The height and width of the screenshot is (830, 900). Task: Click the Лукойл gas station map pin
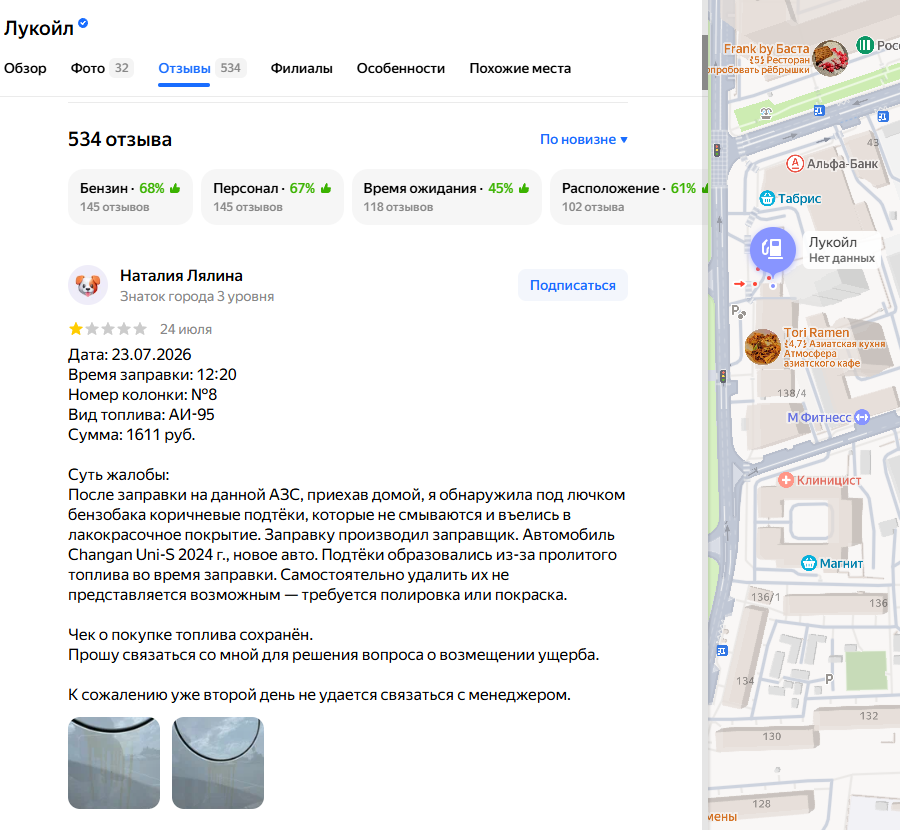tap(773, 250)
